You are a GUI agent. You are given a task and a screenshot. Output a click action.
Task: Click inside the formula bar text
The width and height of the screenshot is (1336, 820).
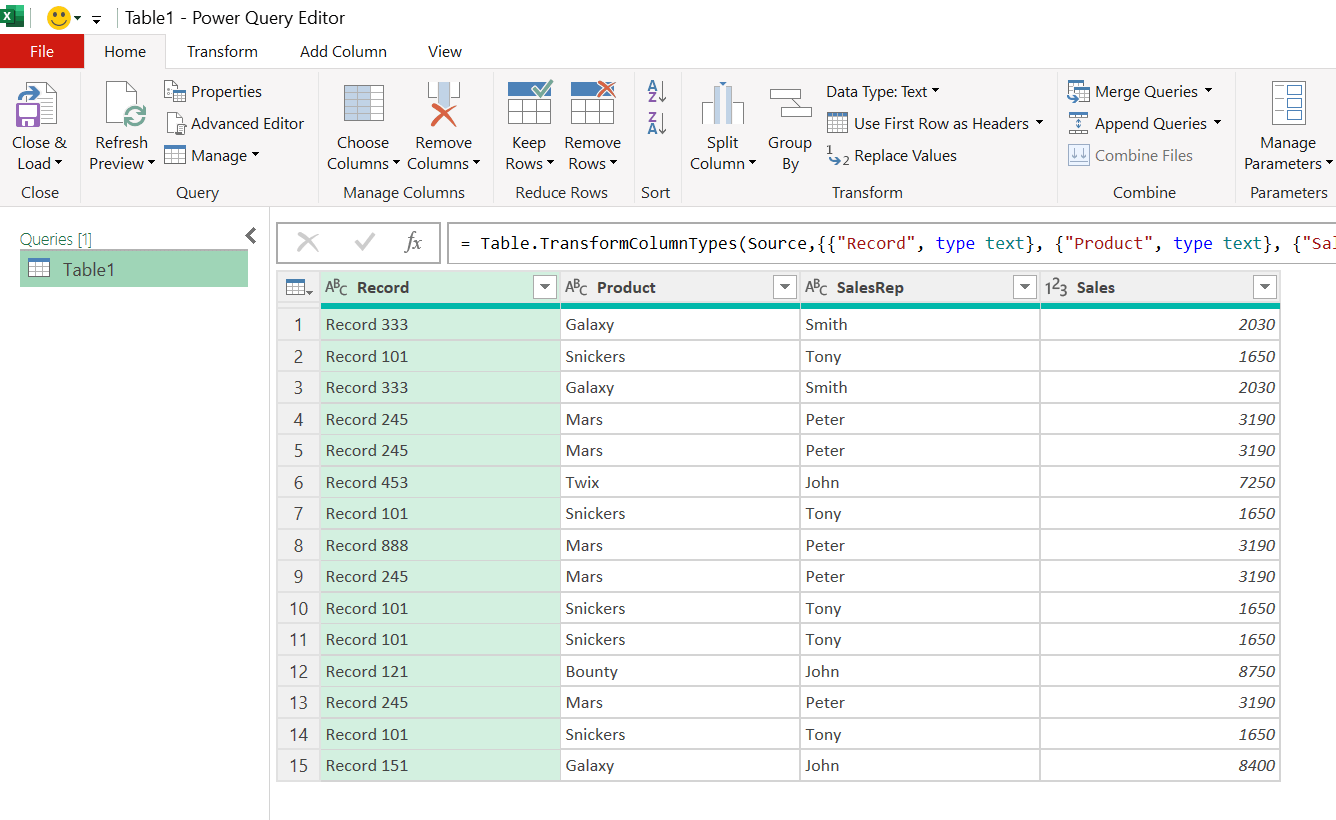click(x=890, y=243)
